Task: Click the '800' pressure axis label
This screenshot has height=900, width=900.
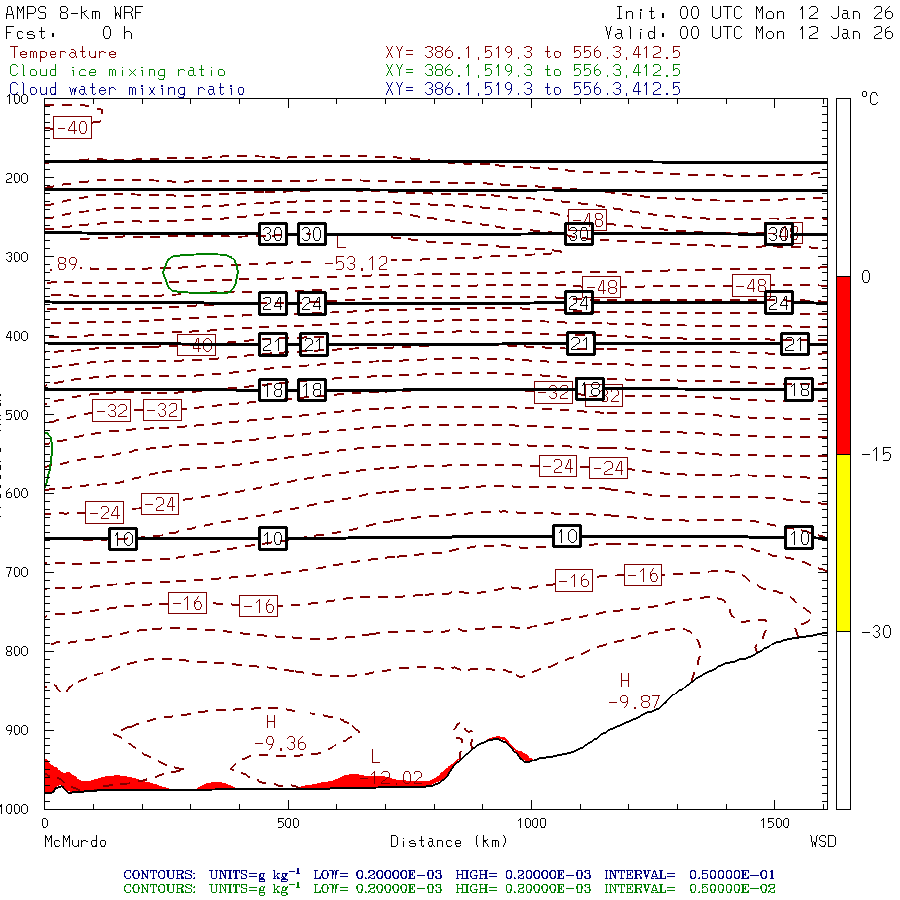Action: coord(17,651)
